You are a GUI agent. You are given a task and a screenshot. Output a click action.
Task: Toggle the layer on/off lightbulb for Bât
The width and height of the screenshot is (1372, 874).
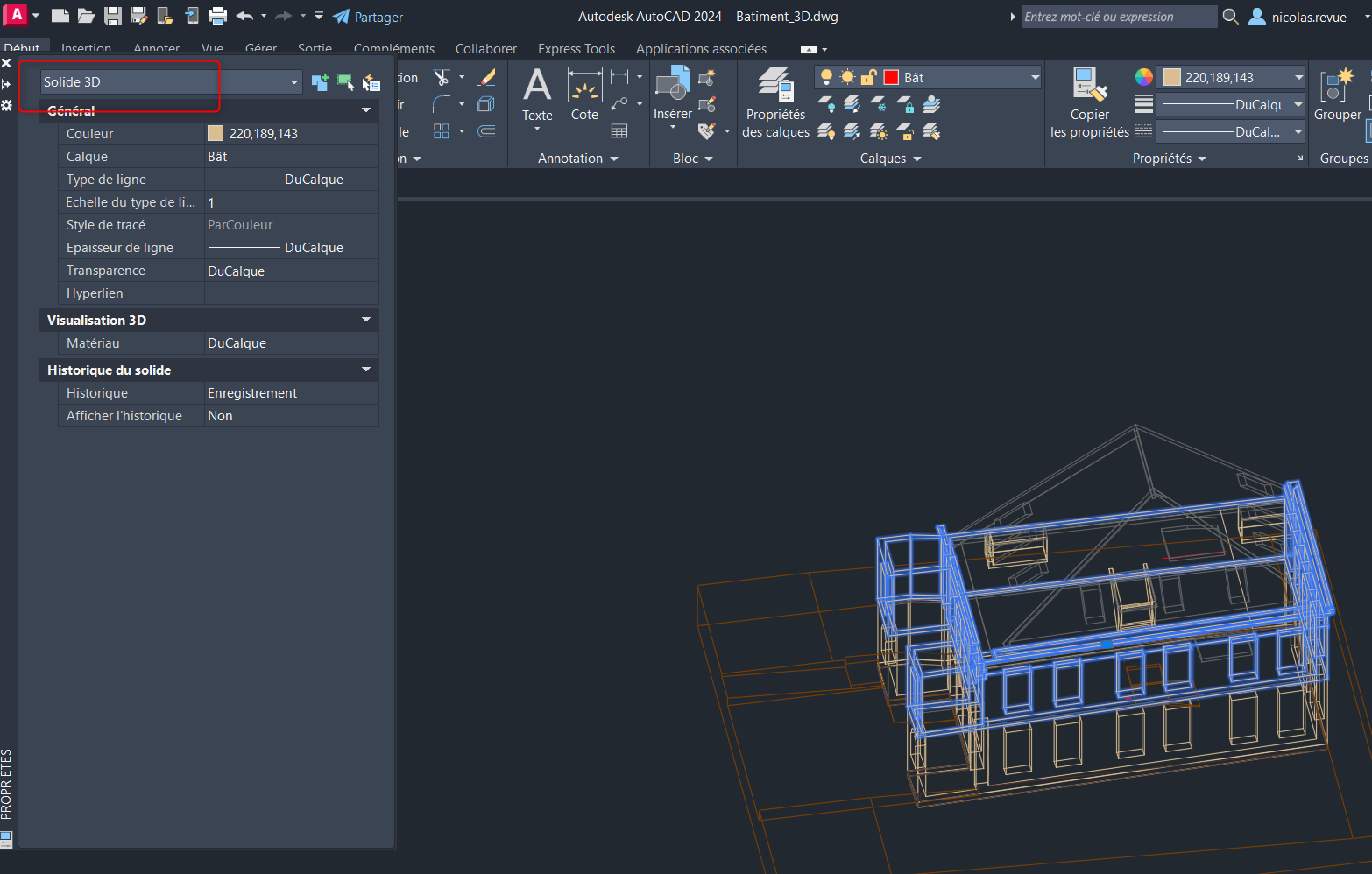825,78
